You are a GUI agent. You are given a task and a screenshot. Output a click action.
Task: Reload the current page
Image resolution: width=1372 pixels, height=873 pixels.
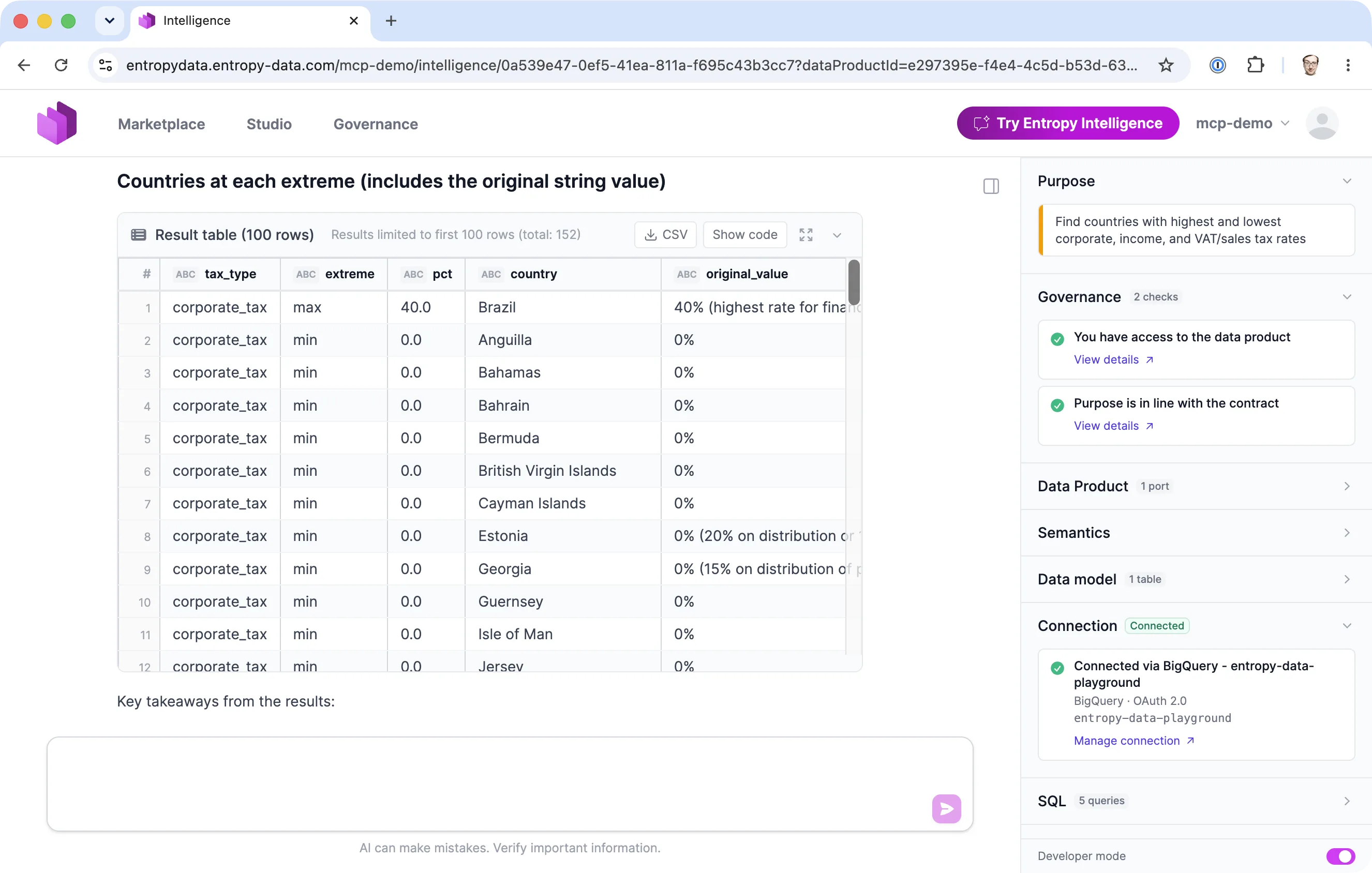pyautogui.click(x=62, y=65)
